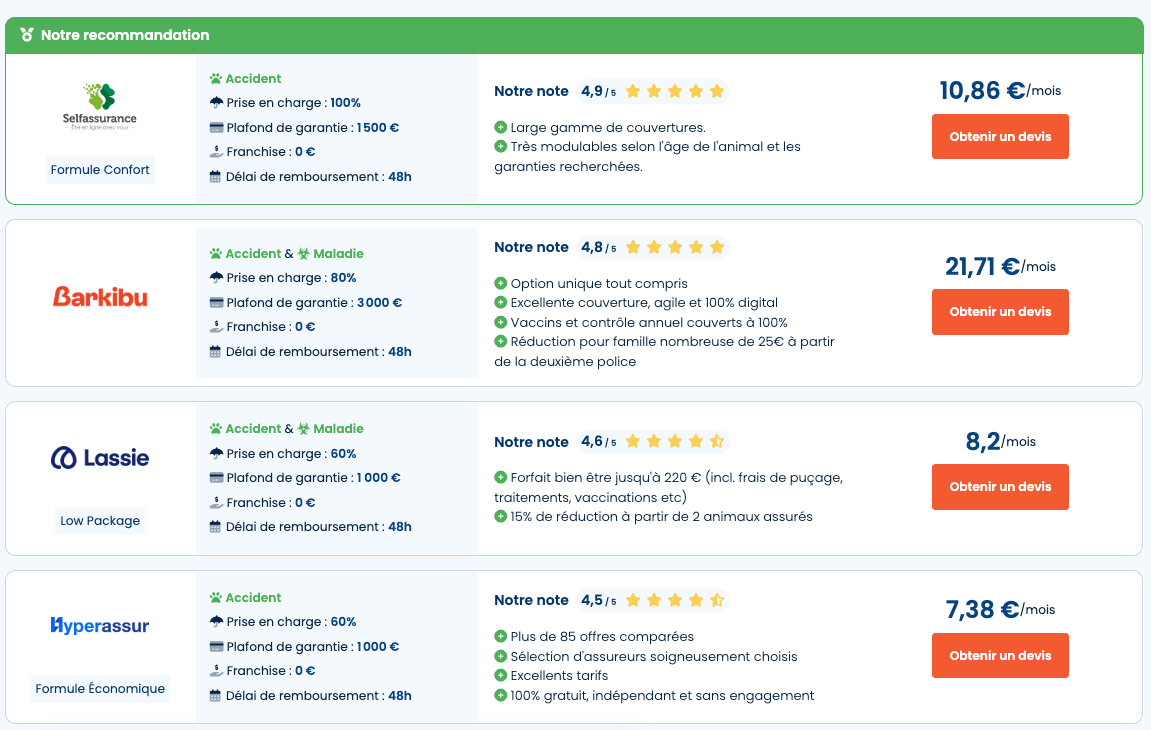
Task: Click the green plus beside Option unique tout compris
Action: 501,283
